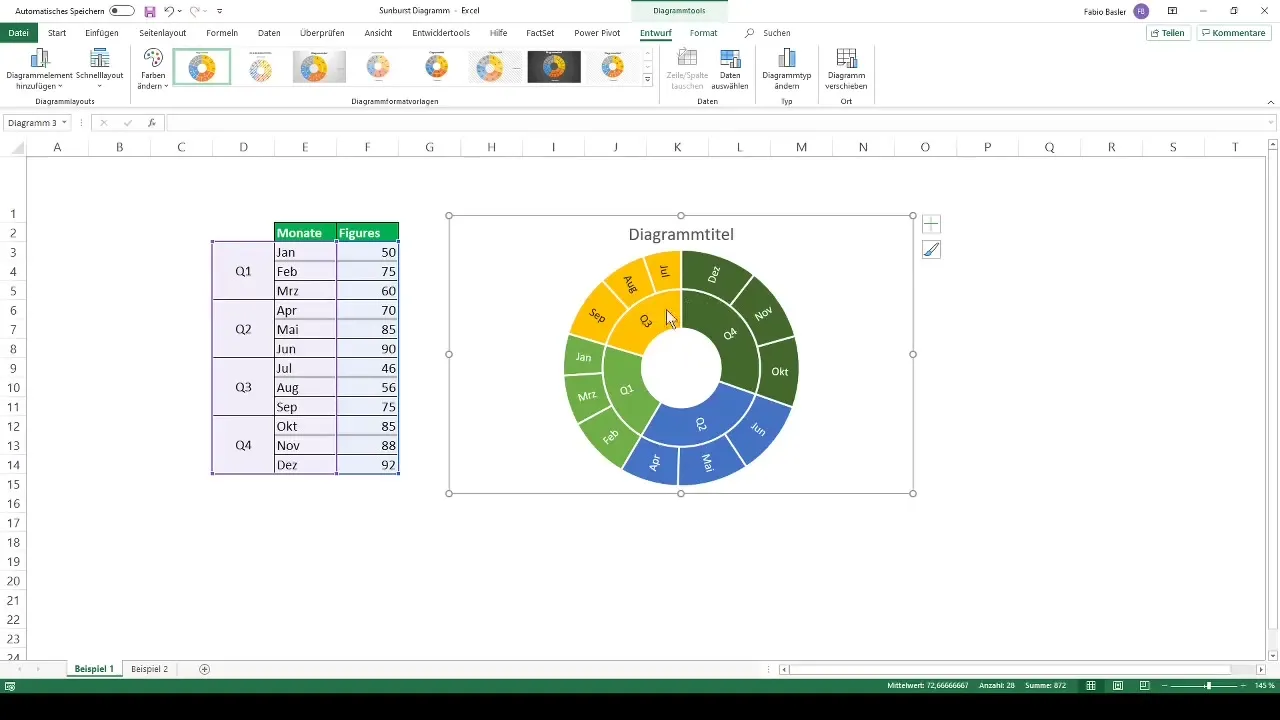Open the Kommentare button
Viewport: 1280px width, 720px height.
1233,33
